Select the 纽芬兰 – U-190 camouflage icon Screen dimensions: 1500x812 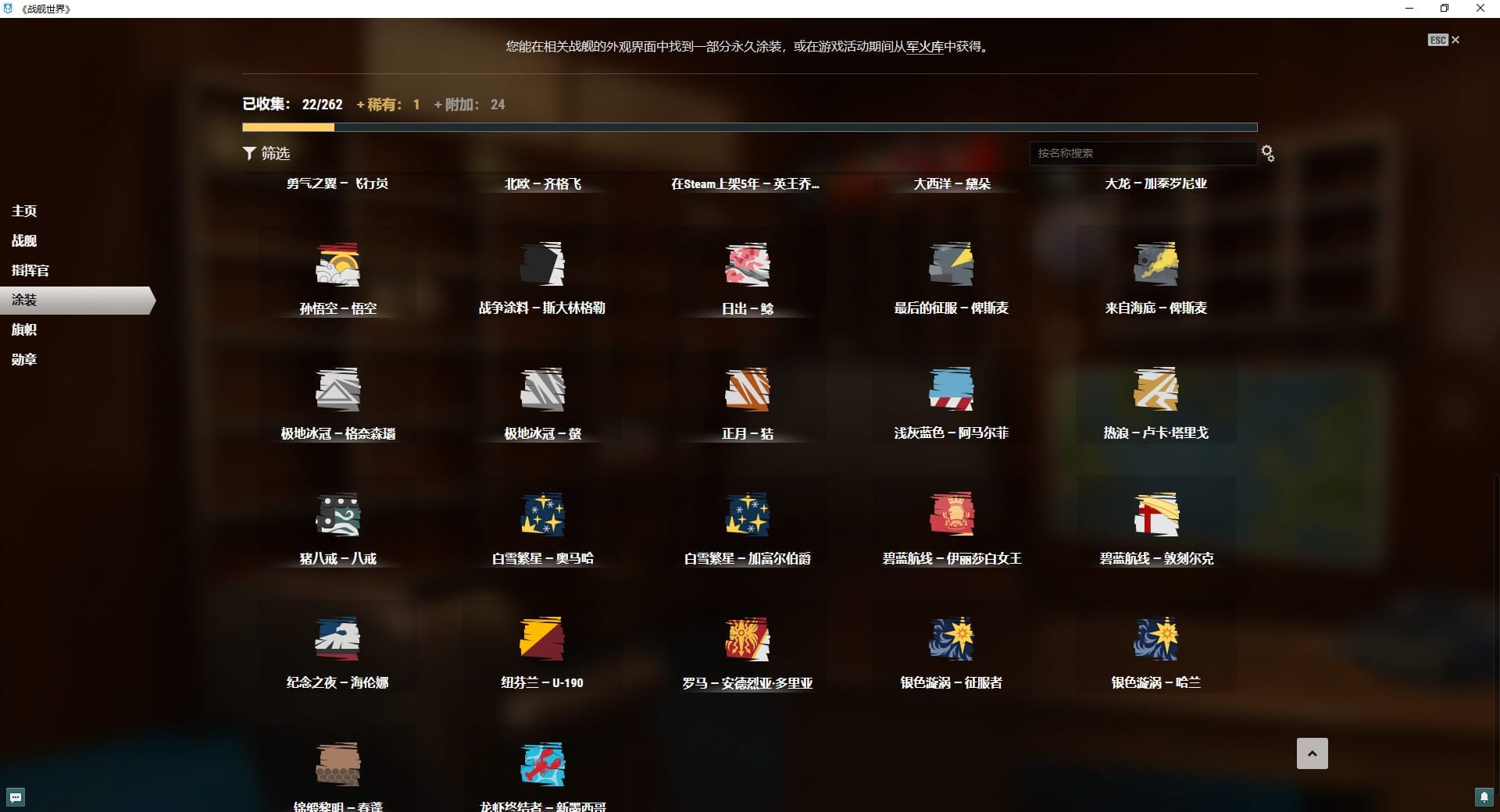point(542,639)
